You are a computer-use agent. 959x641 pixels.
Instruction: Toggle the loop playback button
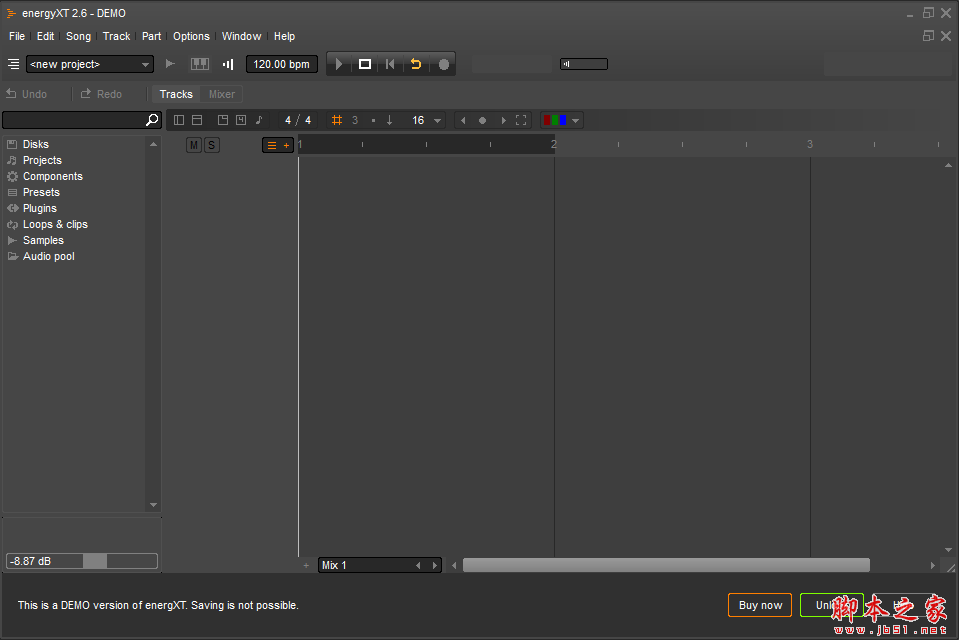pyautogui.click(x=416, y=64)
